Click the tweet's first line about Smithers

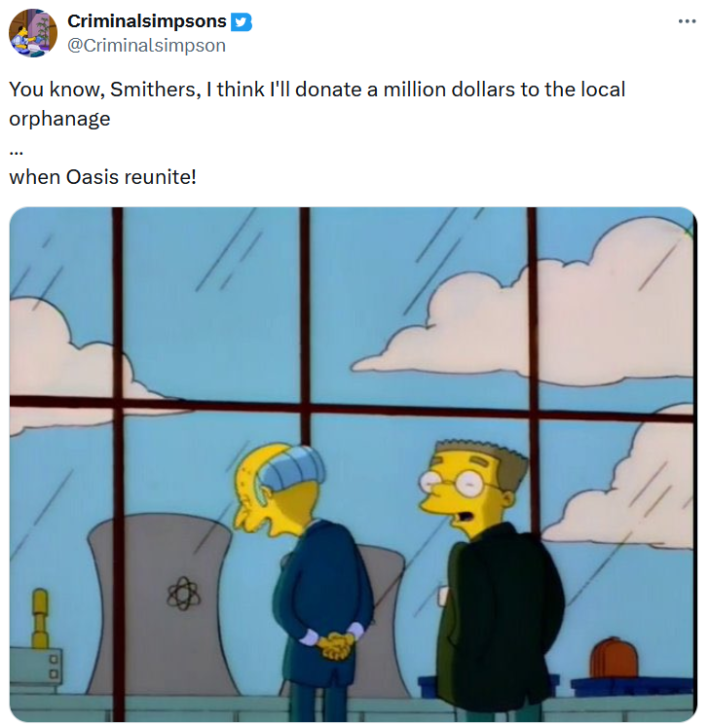(317, 89)
